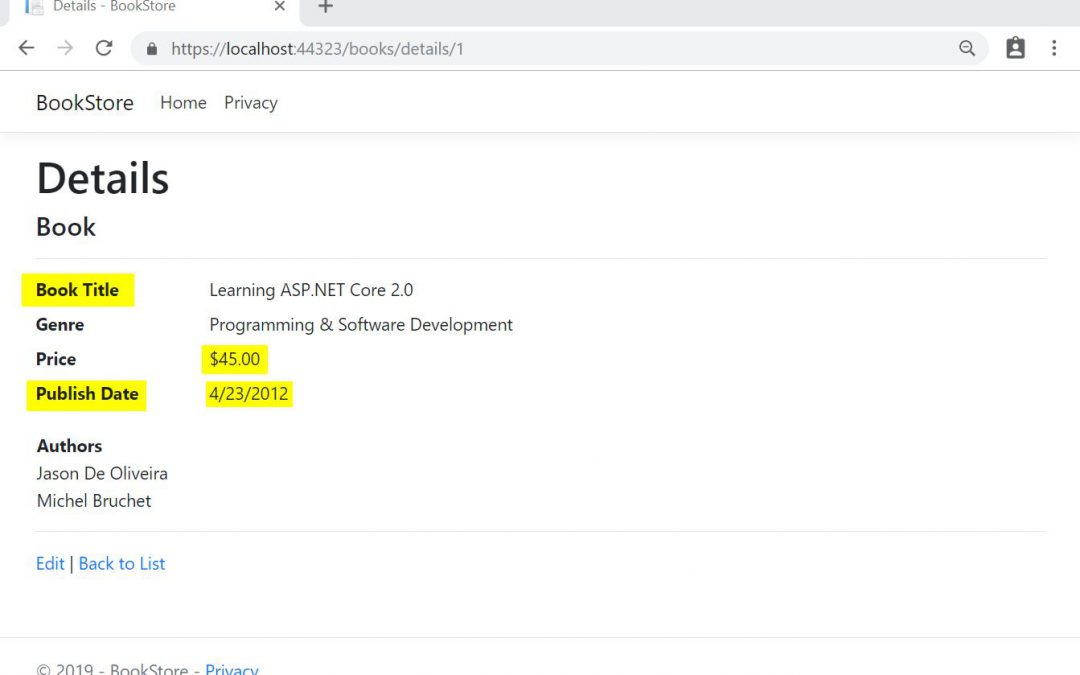The width and height of the screenshot is (1080, 675).
Task: Click the Edit link
Action: [50, 564]
